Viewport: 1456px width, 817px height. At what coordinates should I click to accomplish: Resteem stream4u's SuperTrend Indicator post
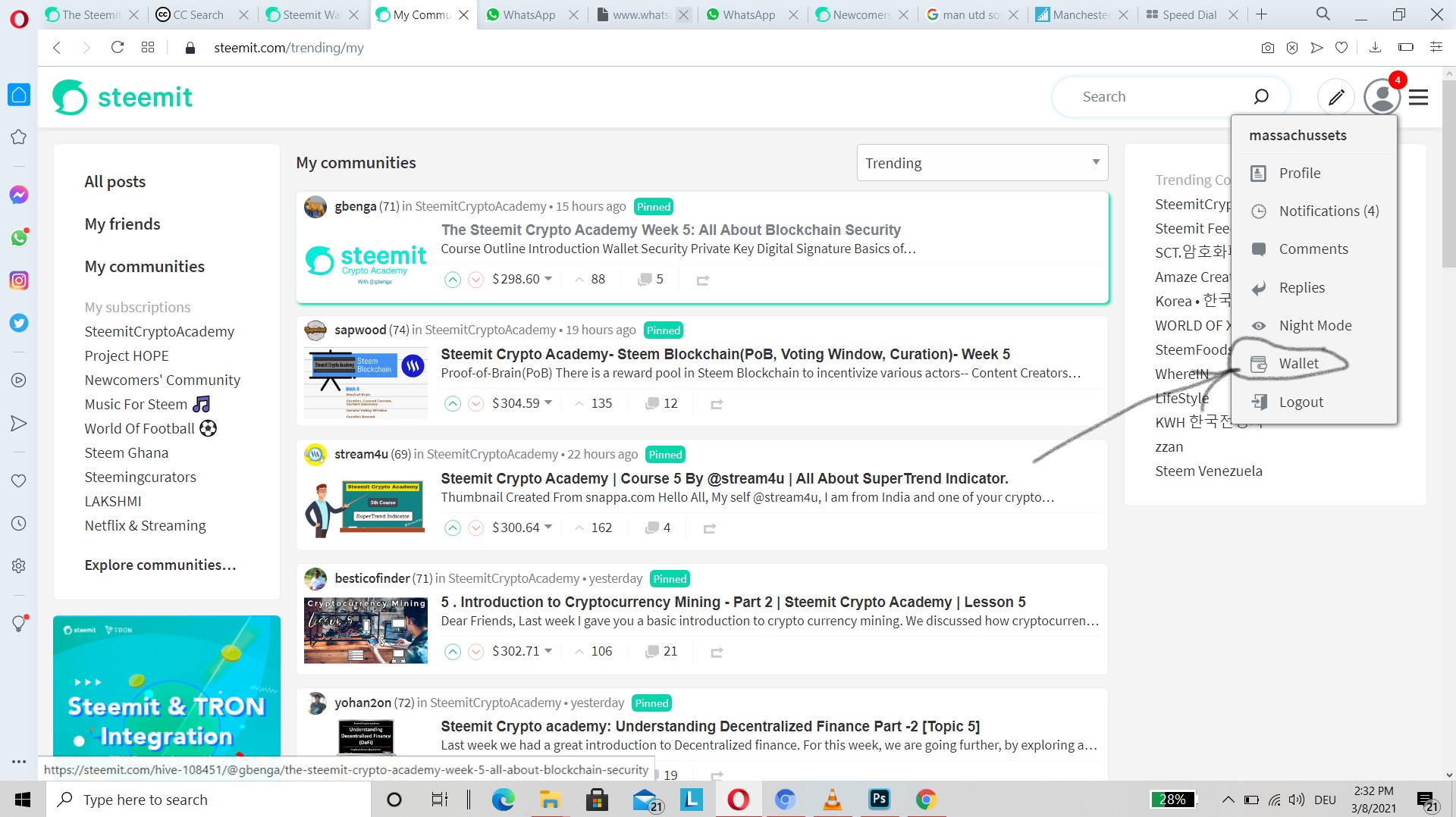(710, 529)
